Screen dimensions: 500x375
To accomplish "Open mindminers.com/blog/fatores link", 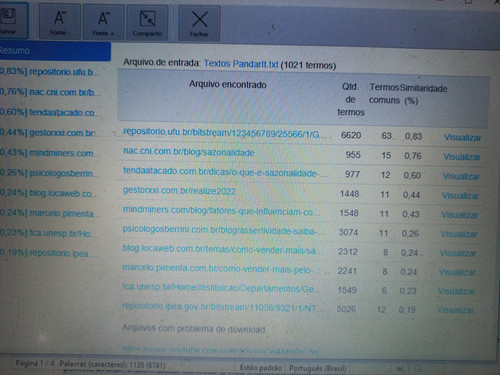I will pyautogui.click(x=221, y=211).
